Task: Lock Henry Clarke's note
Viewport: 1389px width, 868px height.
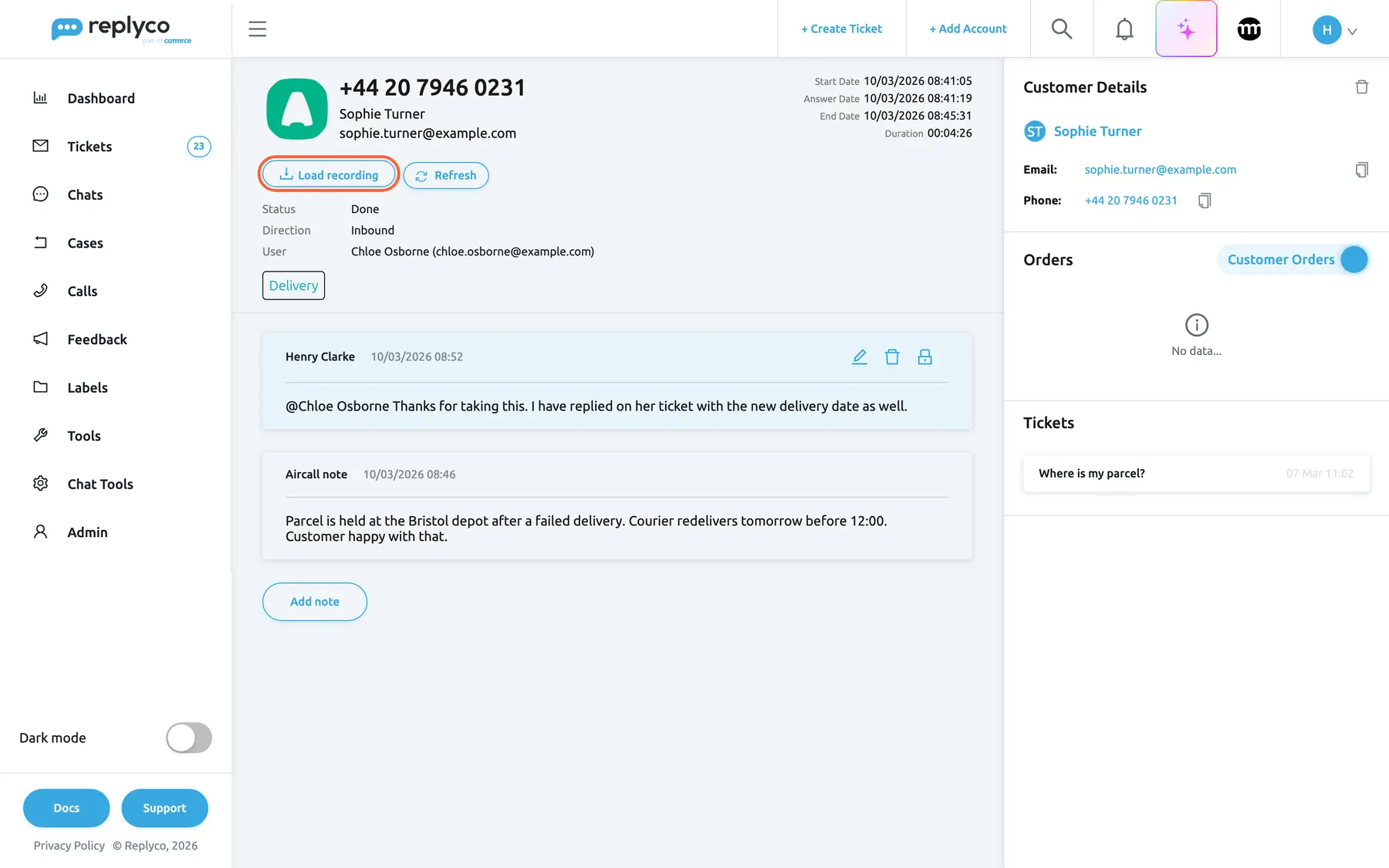Action: pos(925,356)
